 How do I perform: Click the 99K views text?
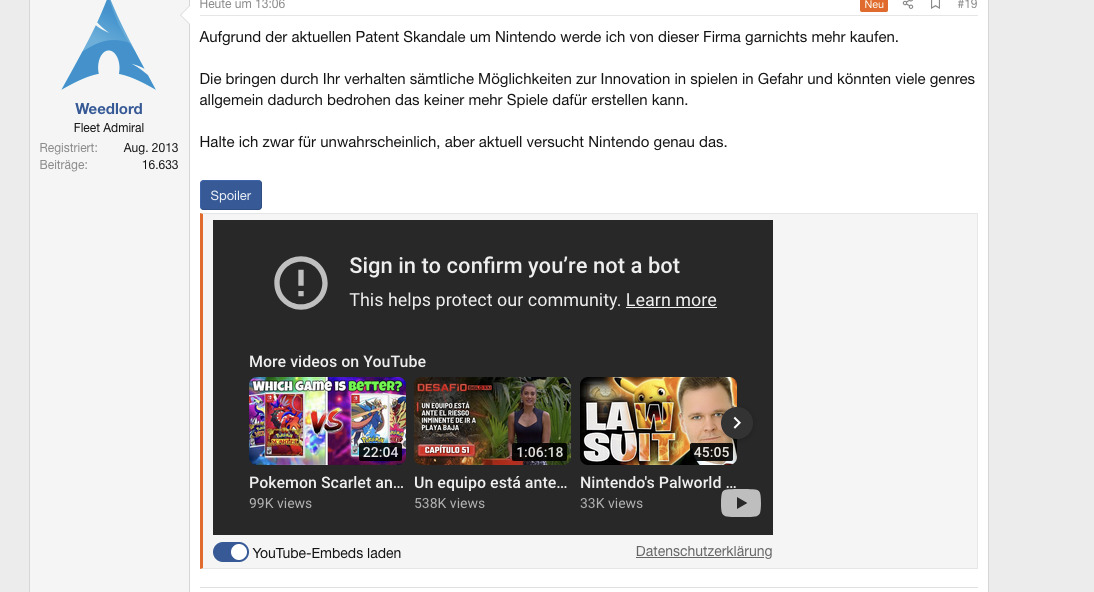coord(280,503)
